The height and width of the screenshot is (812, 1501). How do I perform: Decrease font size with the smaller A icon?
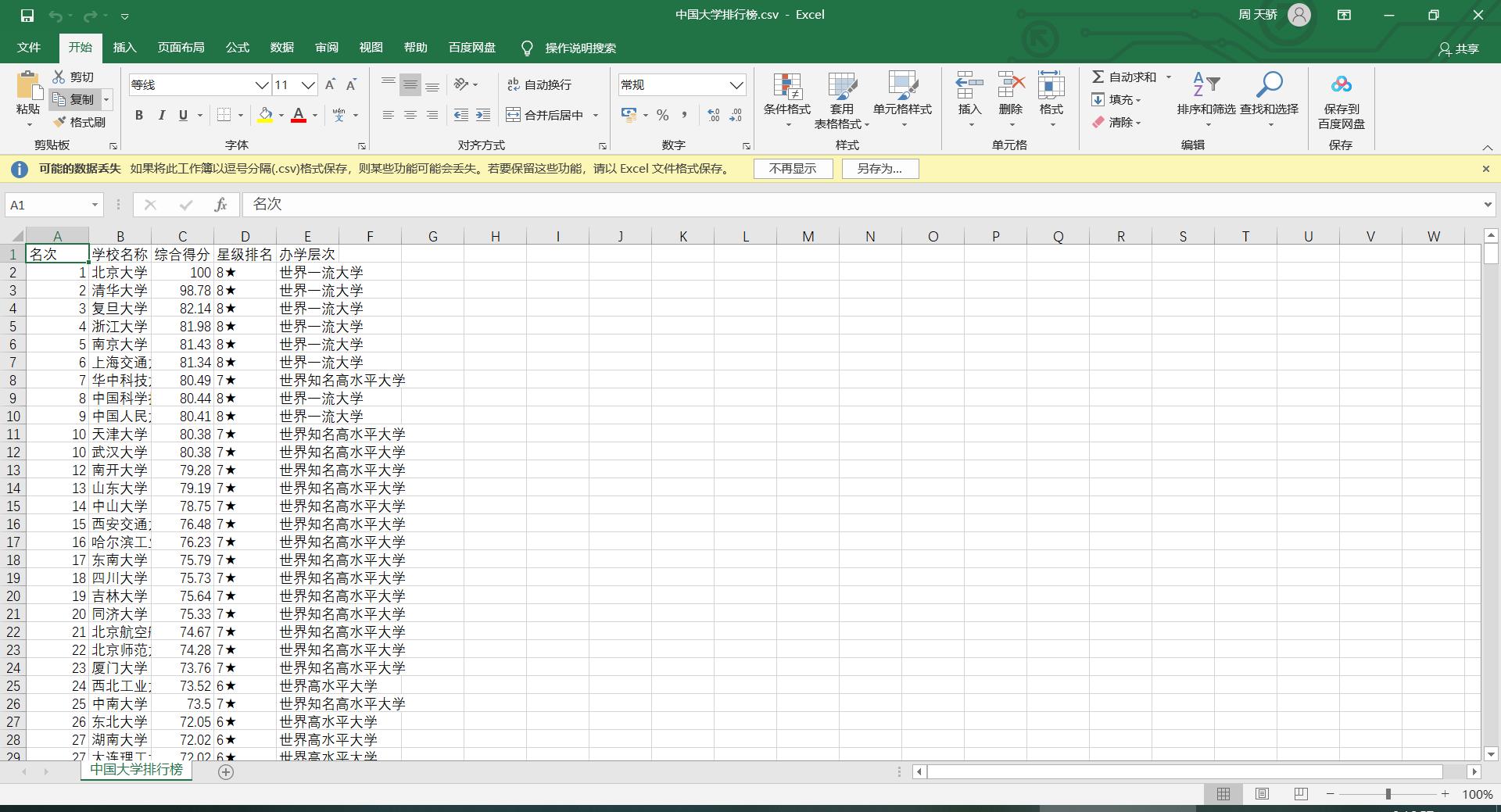[351, 84]
